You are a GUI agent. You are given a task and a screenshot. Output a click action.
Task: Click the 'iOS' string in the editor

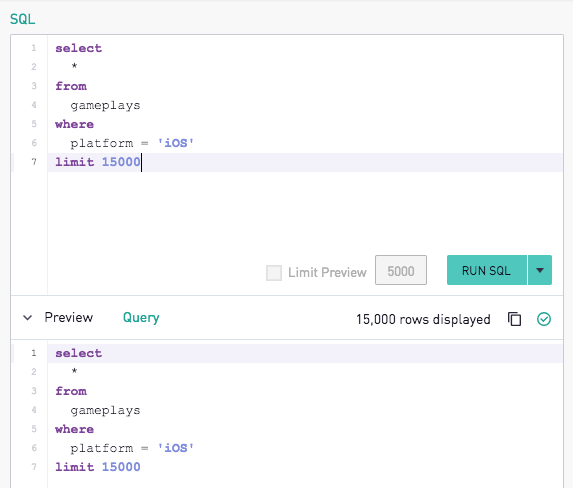[175, 143]
